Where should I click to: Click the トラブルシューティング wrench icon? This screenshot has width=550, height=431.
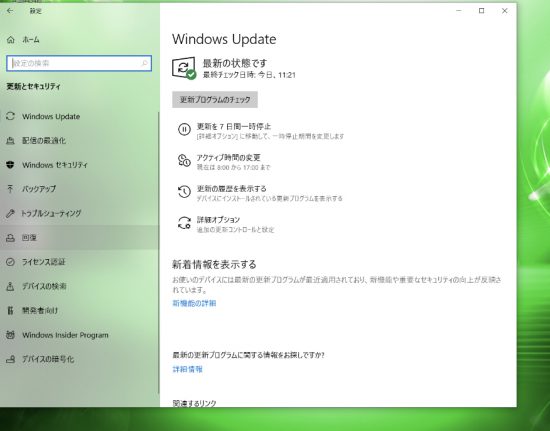tap(11, 213)
